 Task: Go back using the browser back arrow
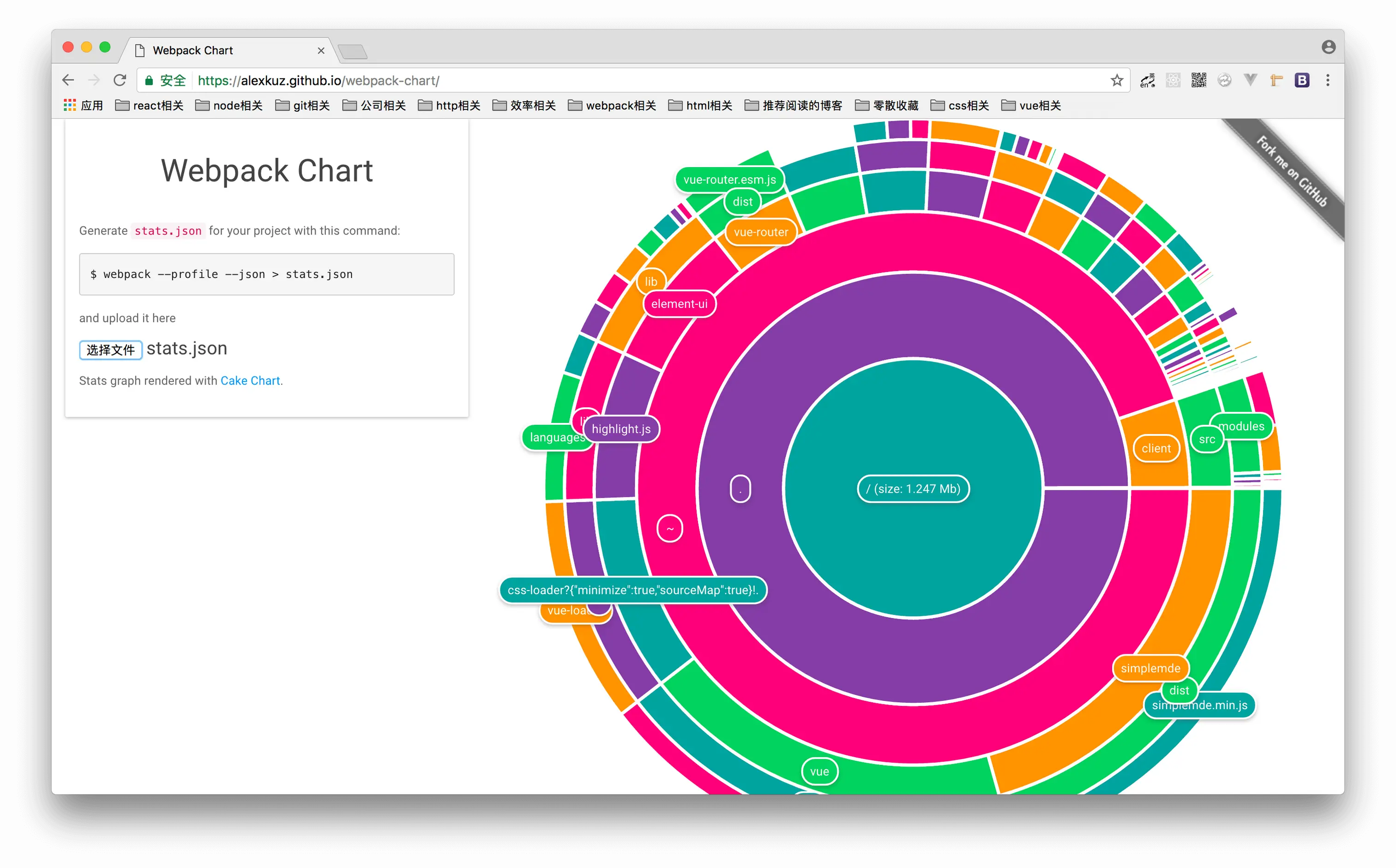(68, 80)
